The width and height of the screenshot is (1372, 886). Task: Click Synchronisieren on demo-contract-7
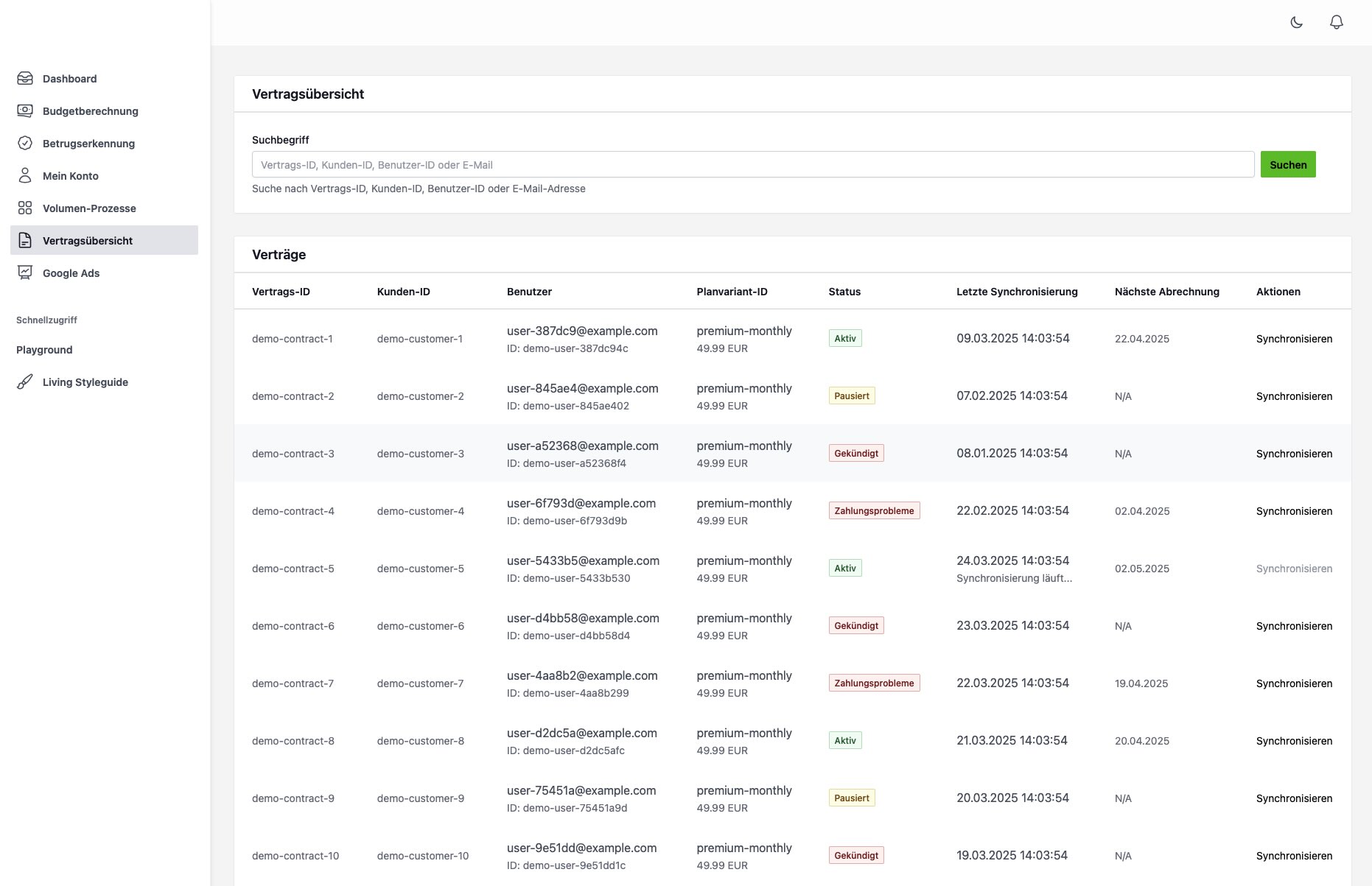click(x=1293, y=683)
